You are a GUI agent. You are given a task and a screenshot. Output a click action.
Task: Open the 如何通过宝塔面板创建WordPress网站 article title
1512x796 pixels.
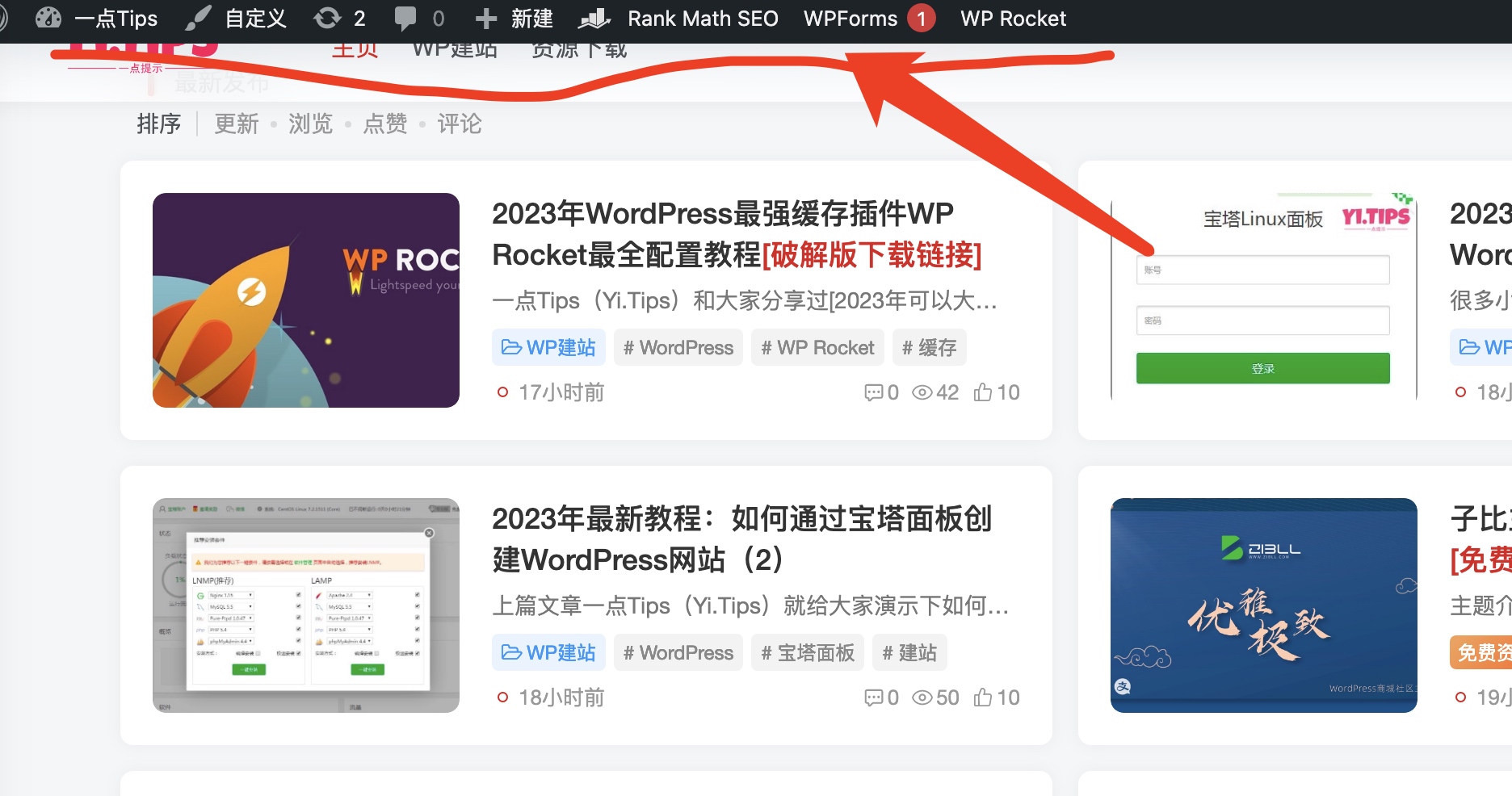click(741, 539)
